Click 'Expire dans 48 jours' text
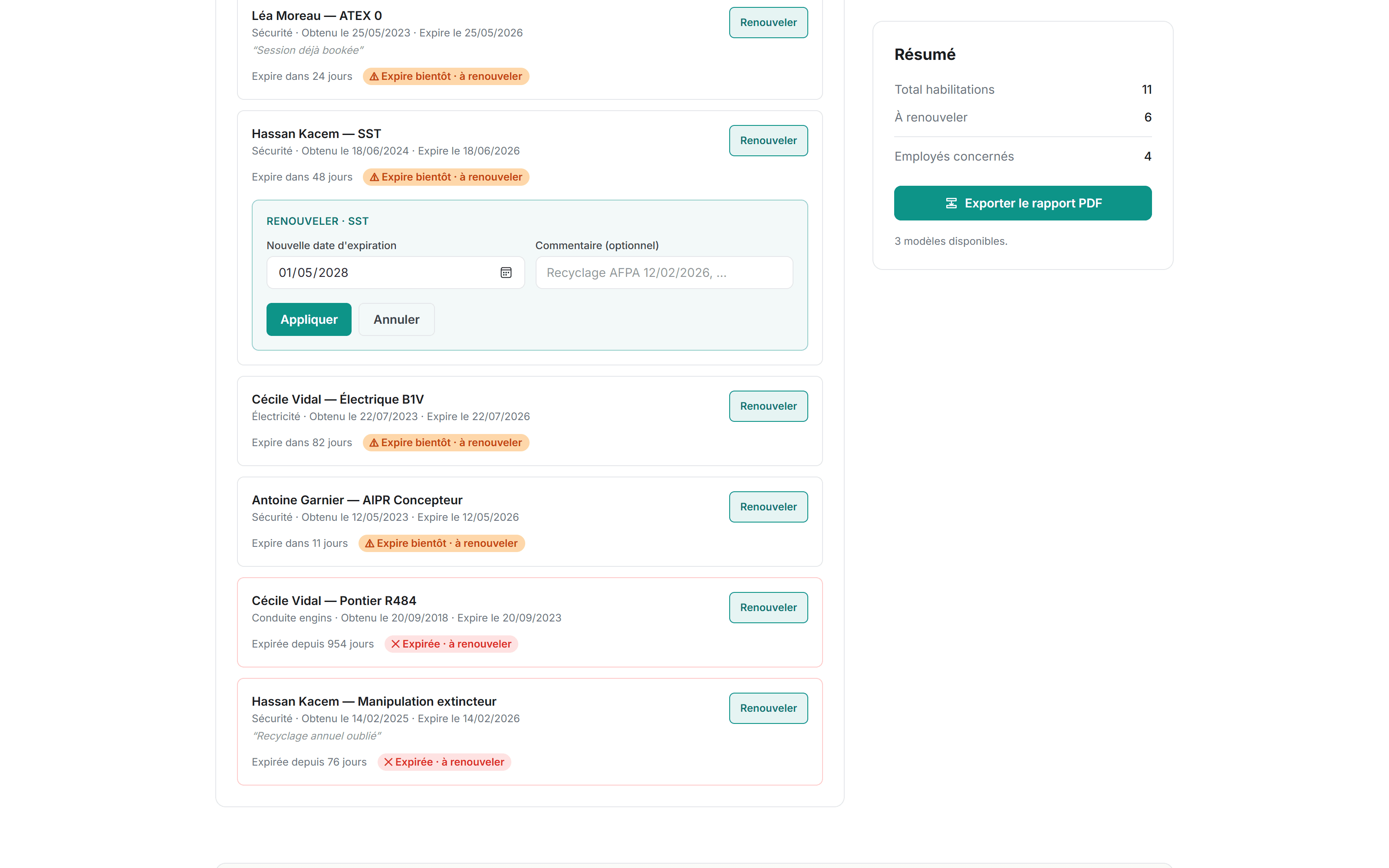 click(302, 177)
